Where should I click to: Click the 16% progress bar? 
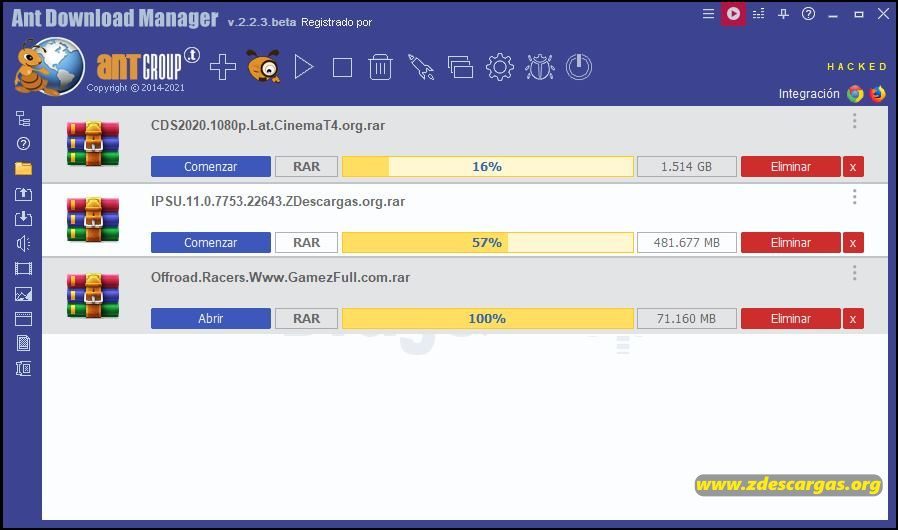488,167
